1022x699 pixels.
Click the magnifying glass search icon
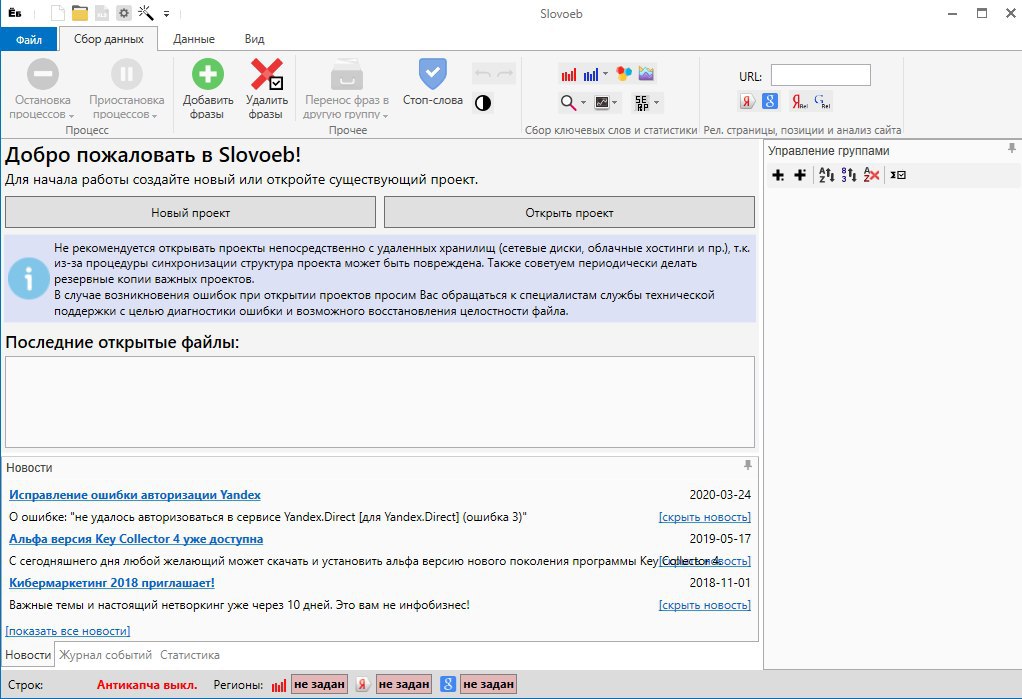point(568,102)
